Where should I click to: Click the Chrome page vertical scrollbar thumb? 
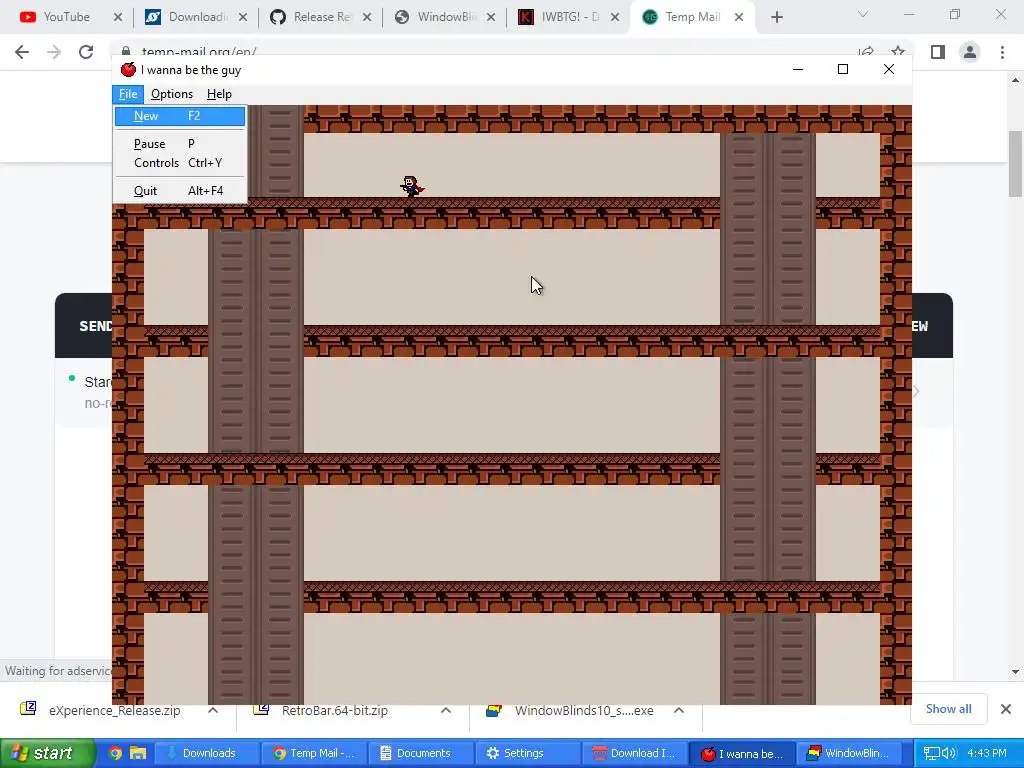click(1015, 163)
